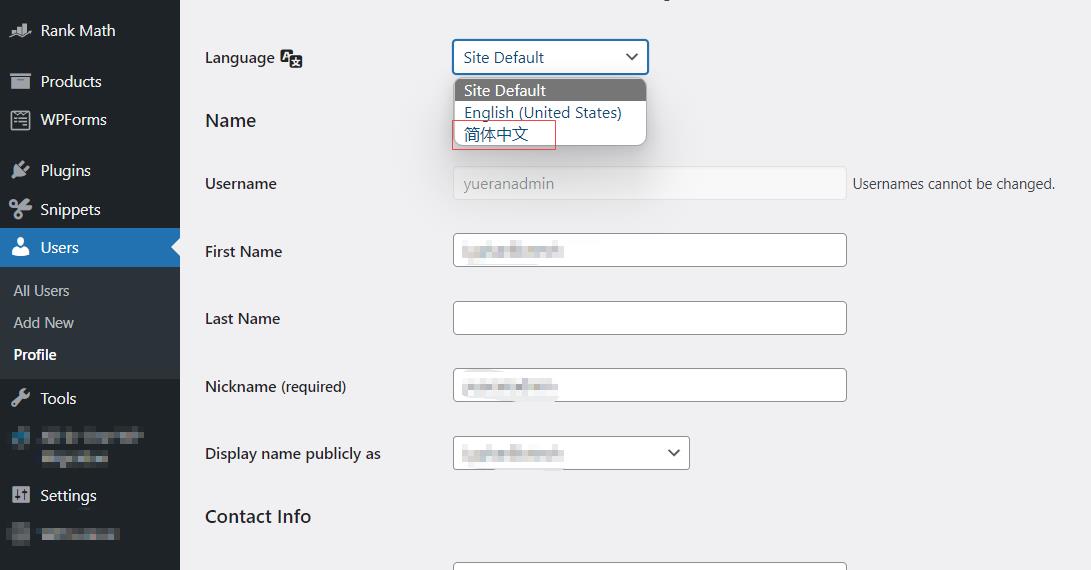Expand the Display name publicly as dropdown
Viewport: 1091px width, 570px height.
[571, 453]
